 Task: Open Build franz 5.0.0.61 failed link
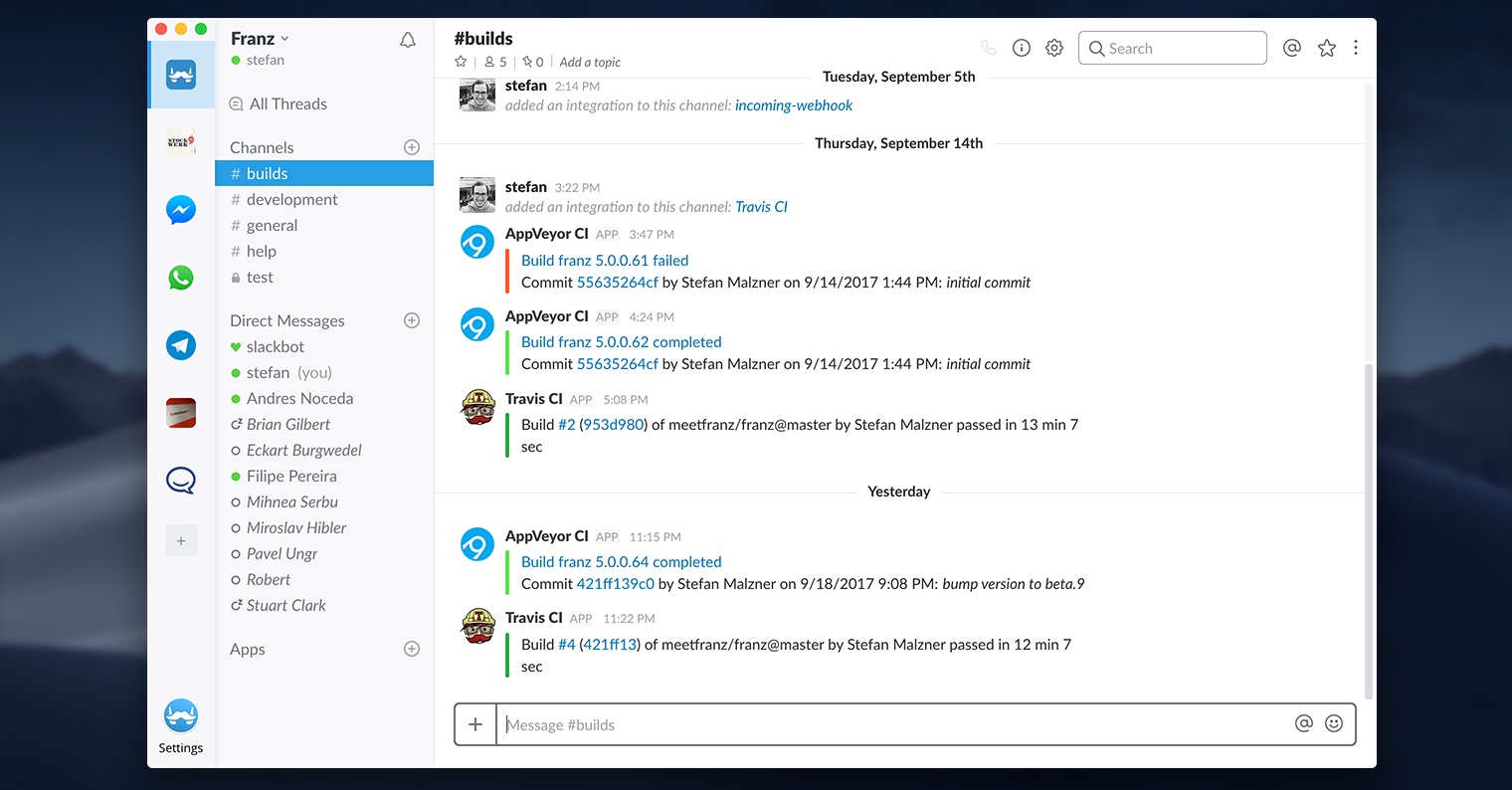pos(605,260)
